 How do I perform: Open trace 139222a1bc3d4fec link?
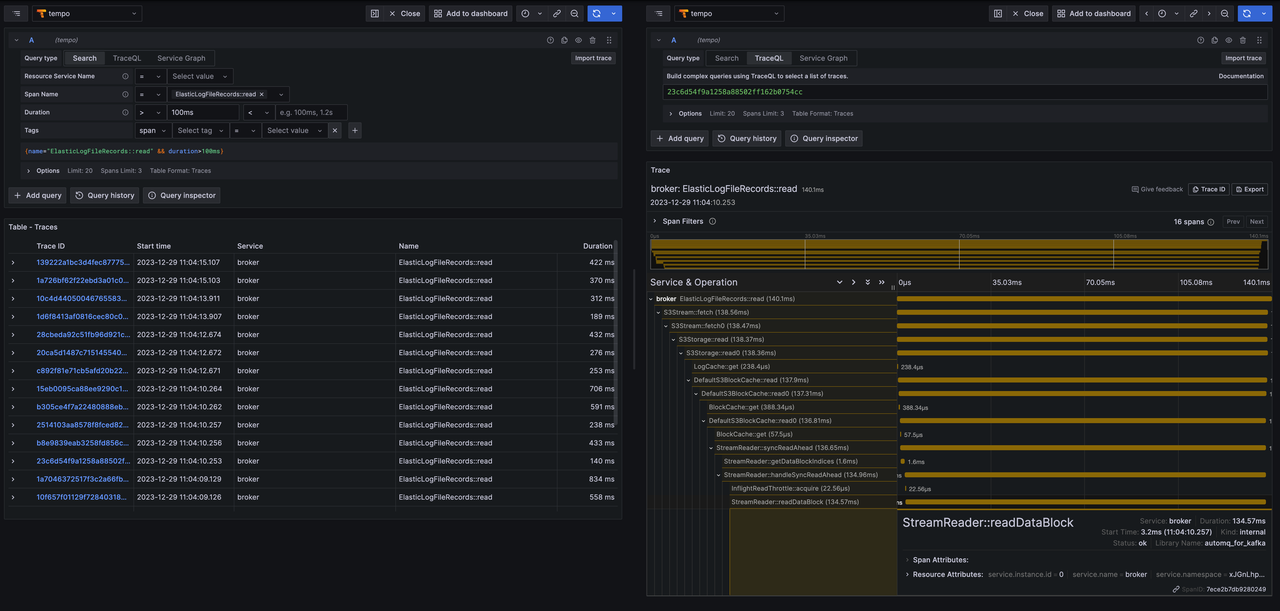82,262
